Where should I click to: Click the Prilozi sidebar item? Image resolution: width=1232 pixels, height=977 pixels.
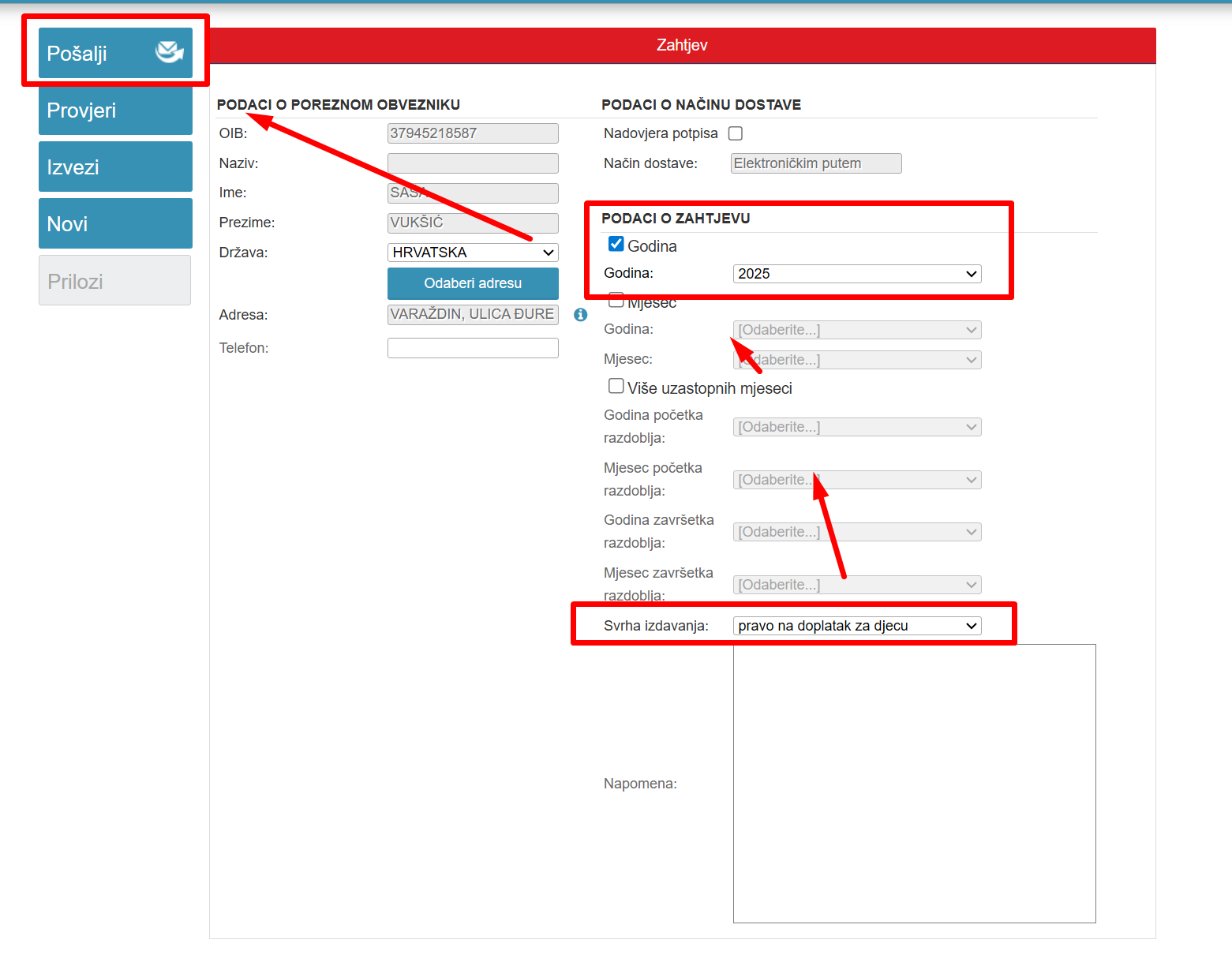tap(115, 281)
